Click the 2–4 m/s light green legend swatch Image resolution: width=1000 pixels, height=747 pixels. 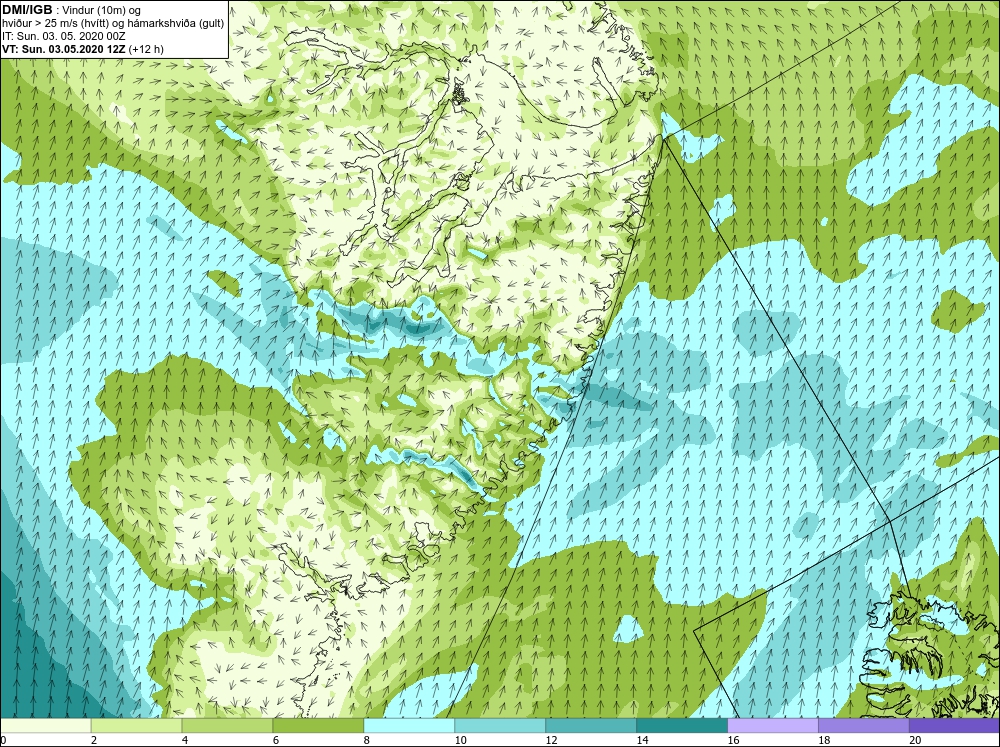(136, 725)
